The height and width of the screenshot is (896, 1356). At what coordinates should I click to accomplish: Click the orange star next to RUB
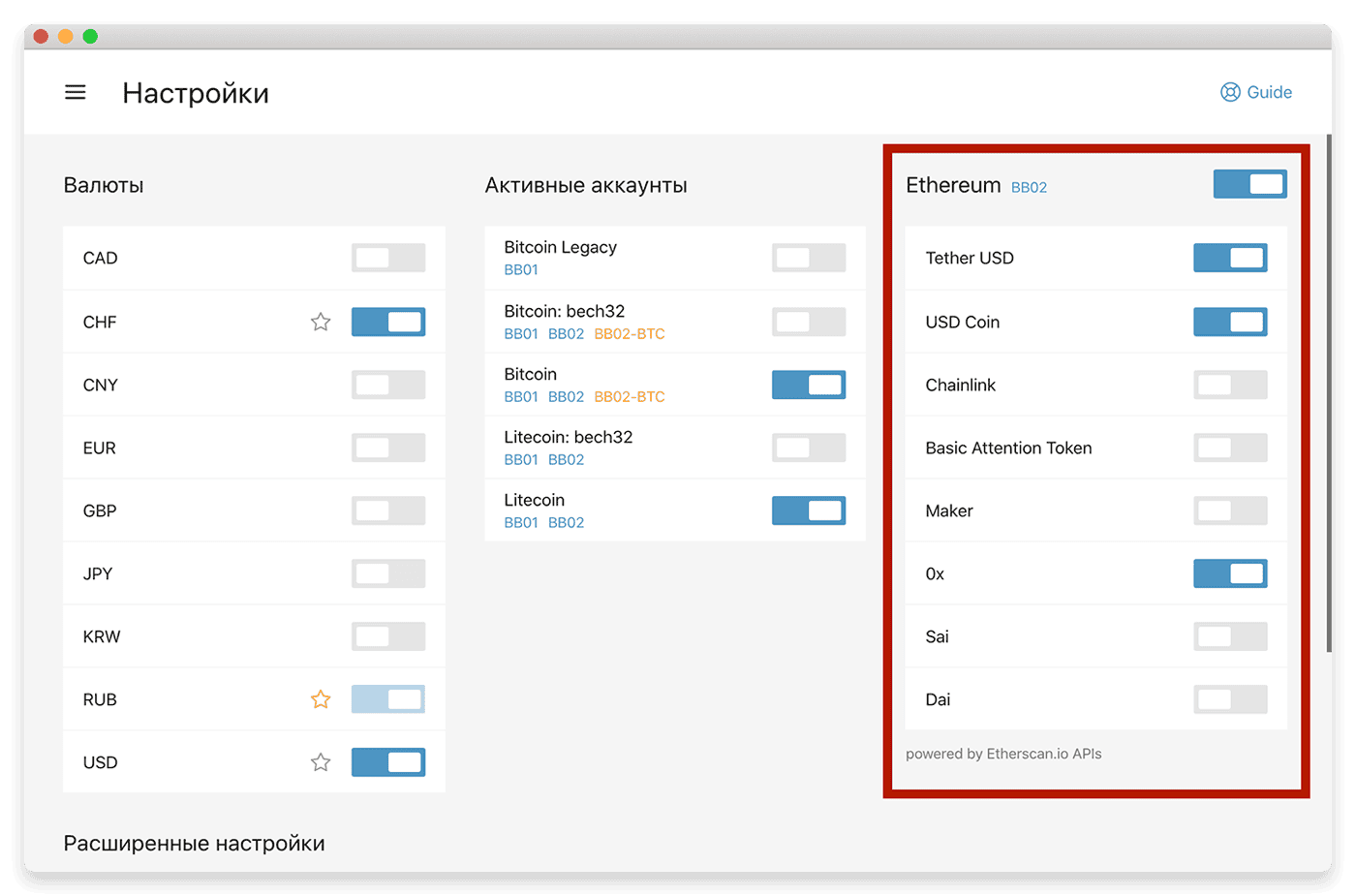pos(321,699)
